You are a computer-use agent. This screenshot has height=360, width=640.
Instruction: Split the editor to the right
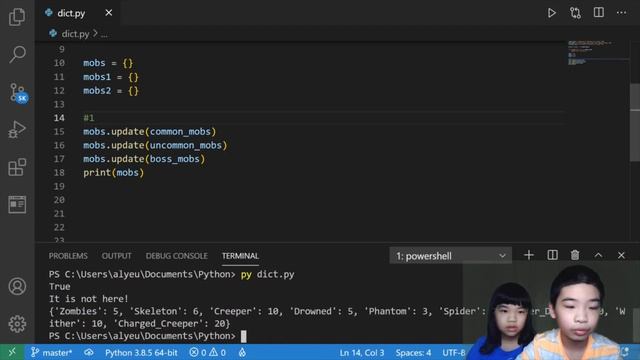coord(599,13)
